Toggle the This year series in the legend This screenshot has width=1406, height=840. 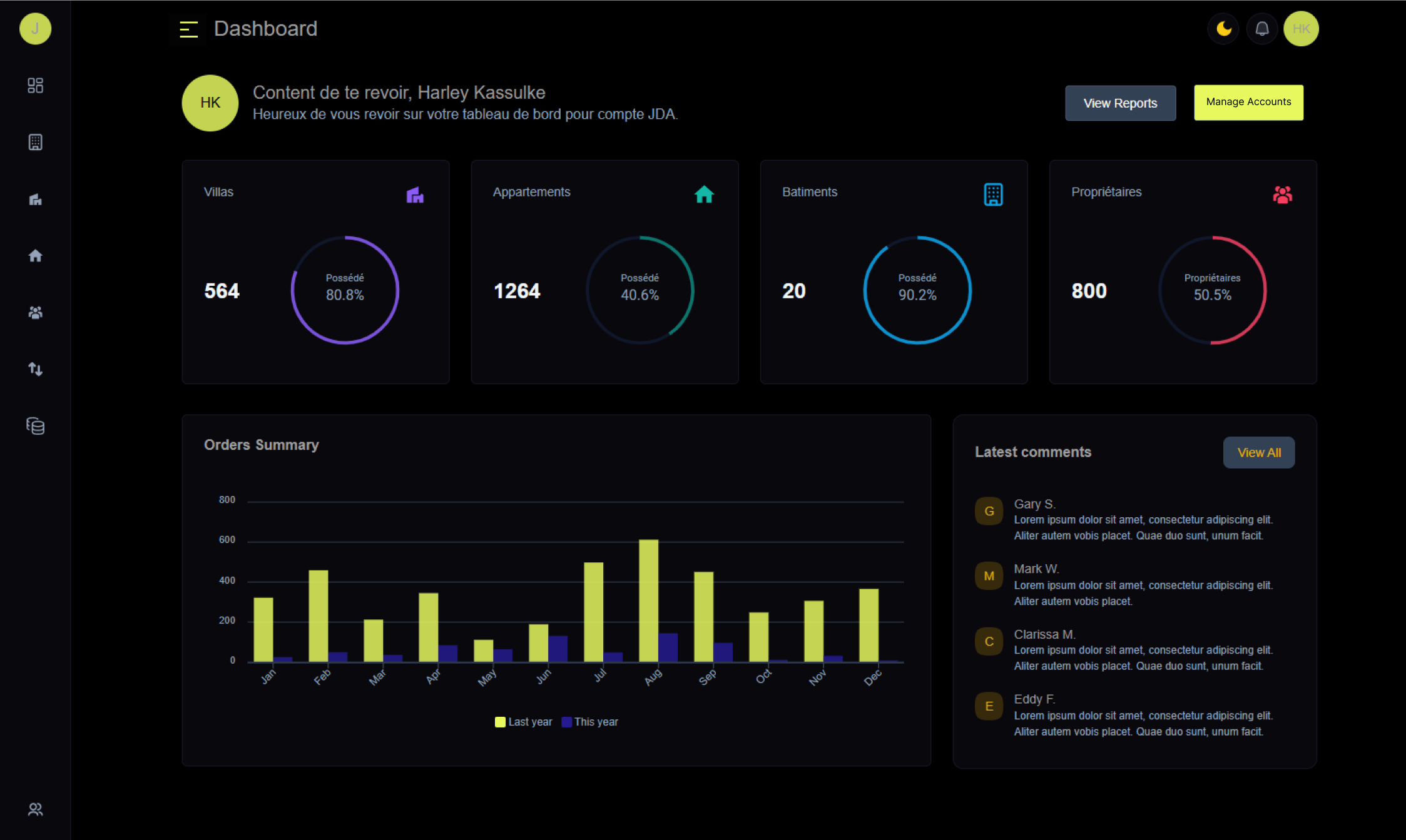click(589, 721)
